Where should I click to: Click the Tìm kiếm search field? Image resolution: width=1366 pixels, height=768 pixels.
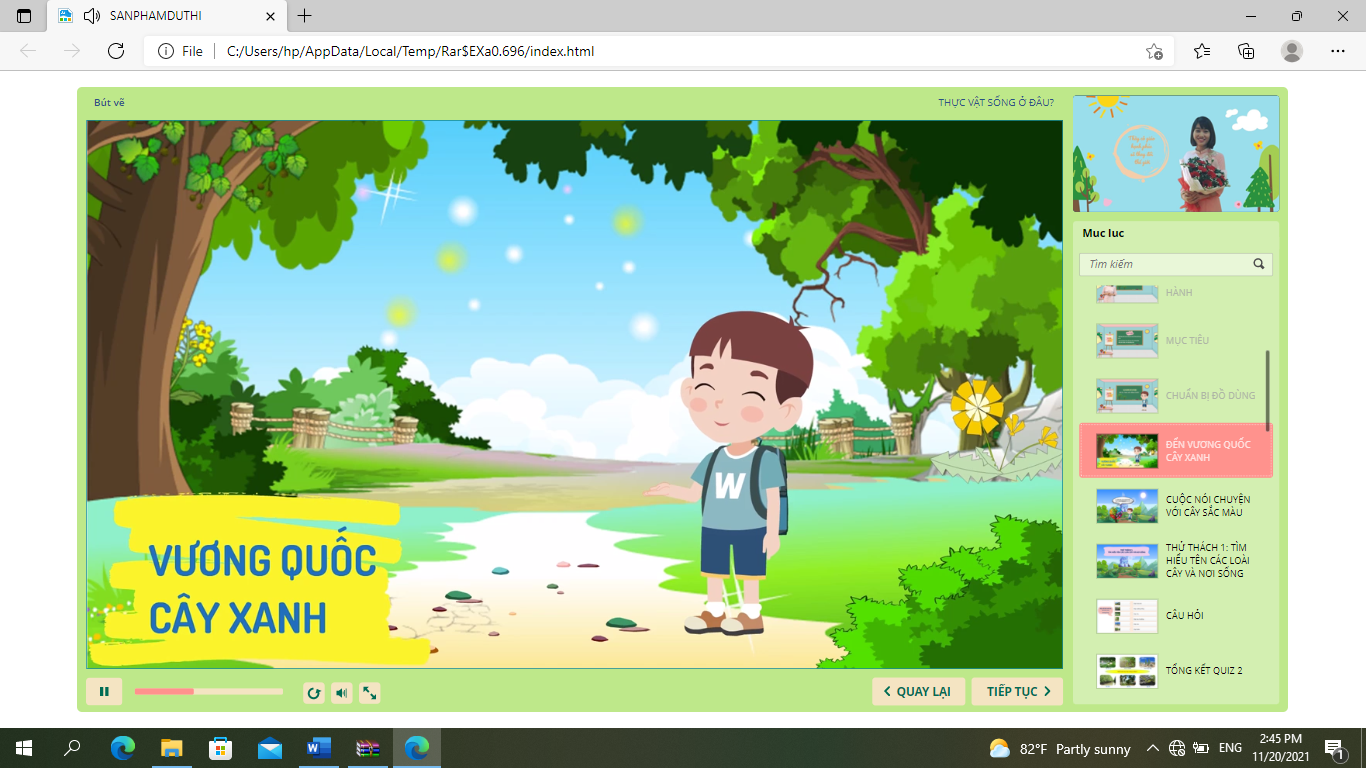pos(1165,265)
